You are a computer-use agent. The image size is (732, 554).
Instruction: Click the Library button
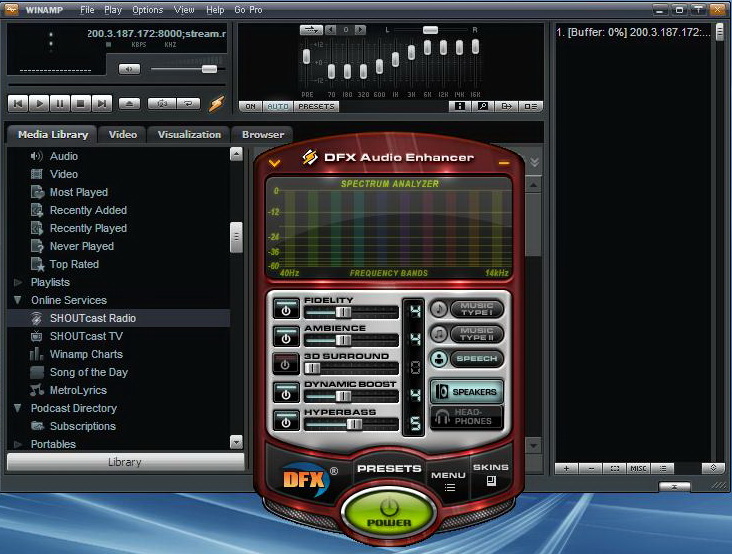point(125,462)
